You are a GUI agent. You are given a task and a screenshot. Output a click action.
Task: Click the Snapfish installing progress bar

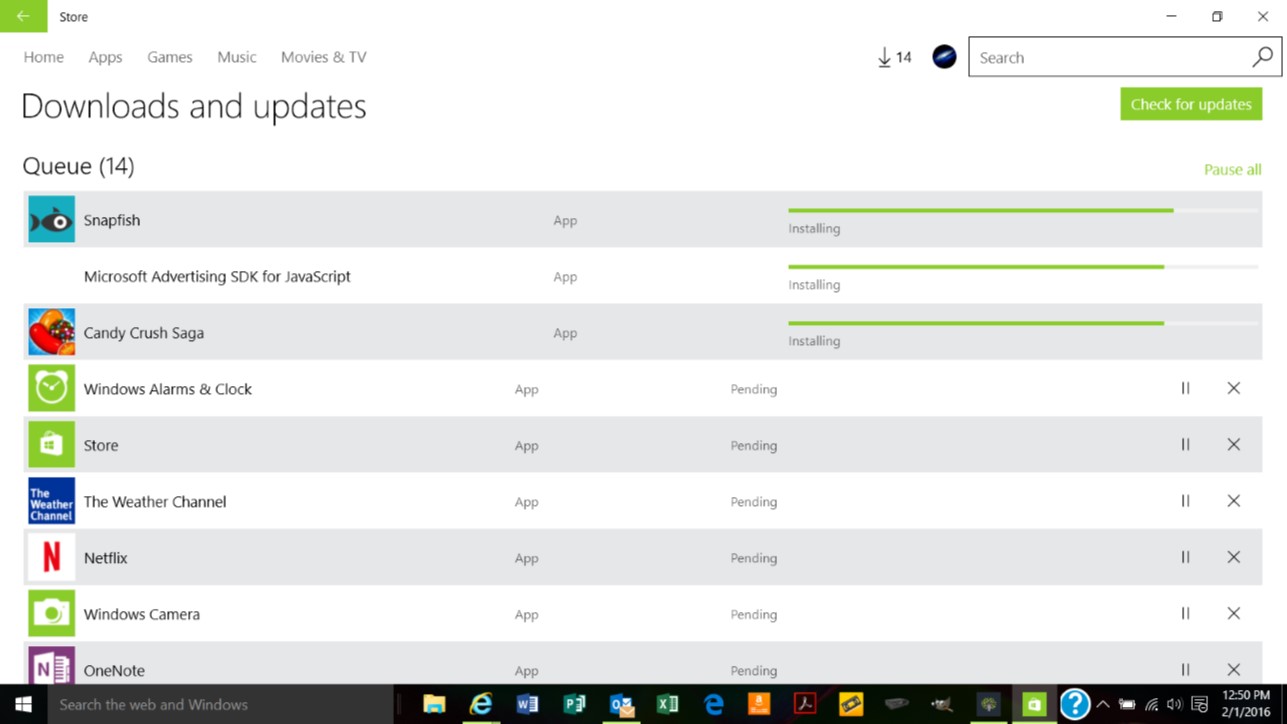[x=1022, y=210]
